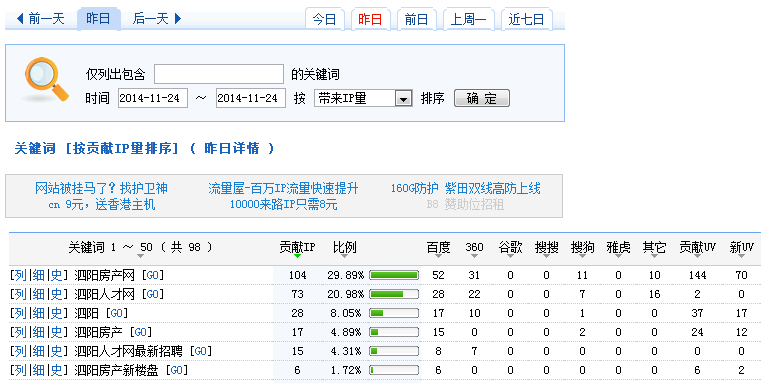The height and width of the screenshot is (383, 765).
Task: Click sort arrow under 关键词 header
Action: tap(141, 256)
